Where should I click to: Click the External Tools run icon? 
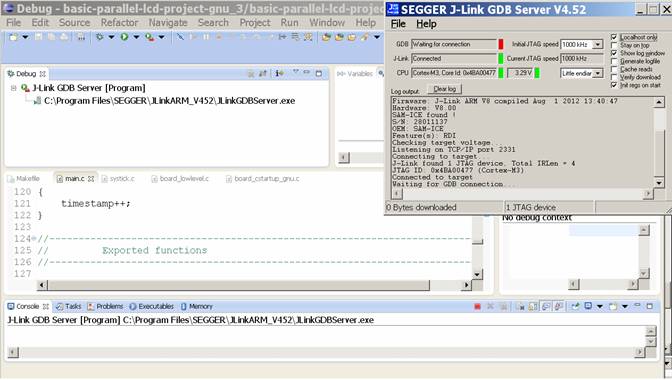tap(149, 37)
